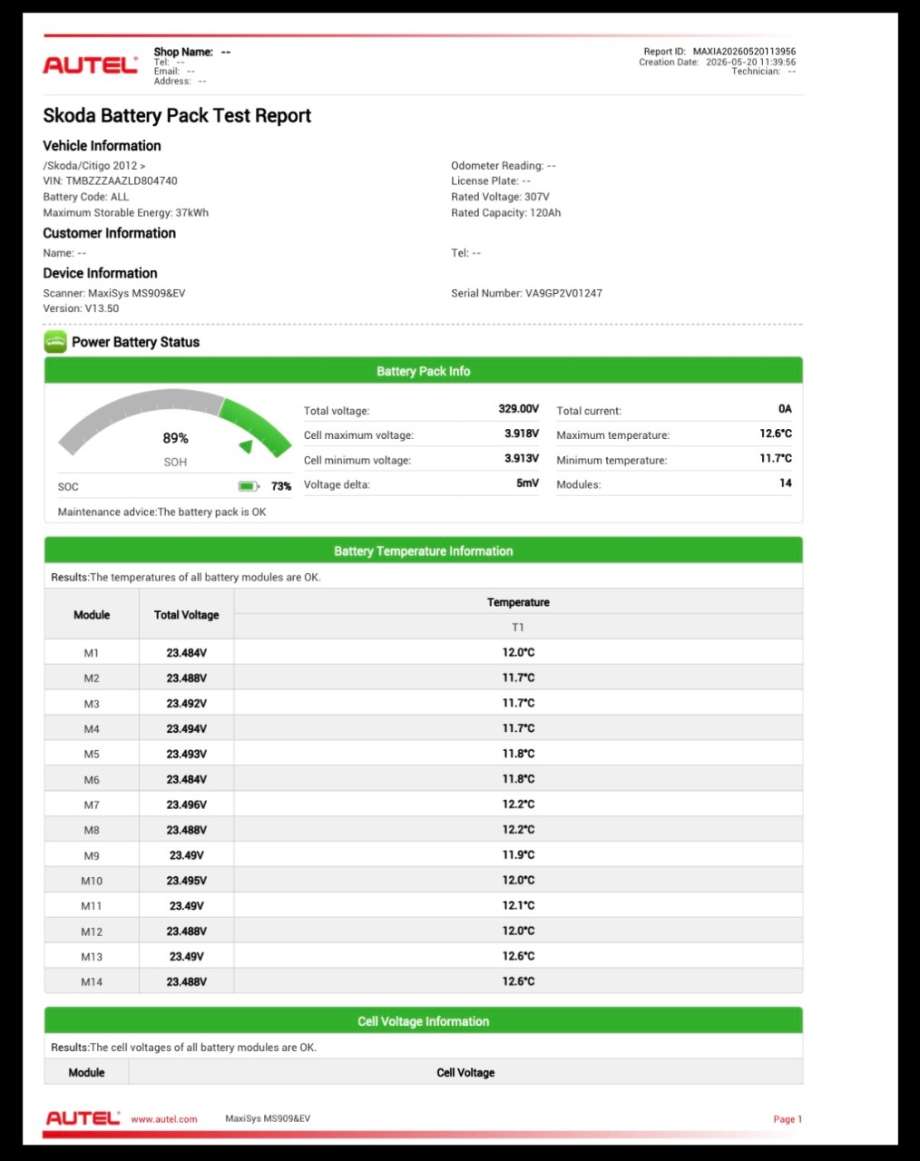Screen dimensions: 920x1161
Task: Click the M6 module row label
Action: point(92,780)
